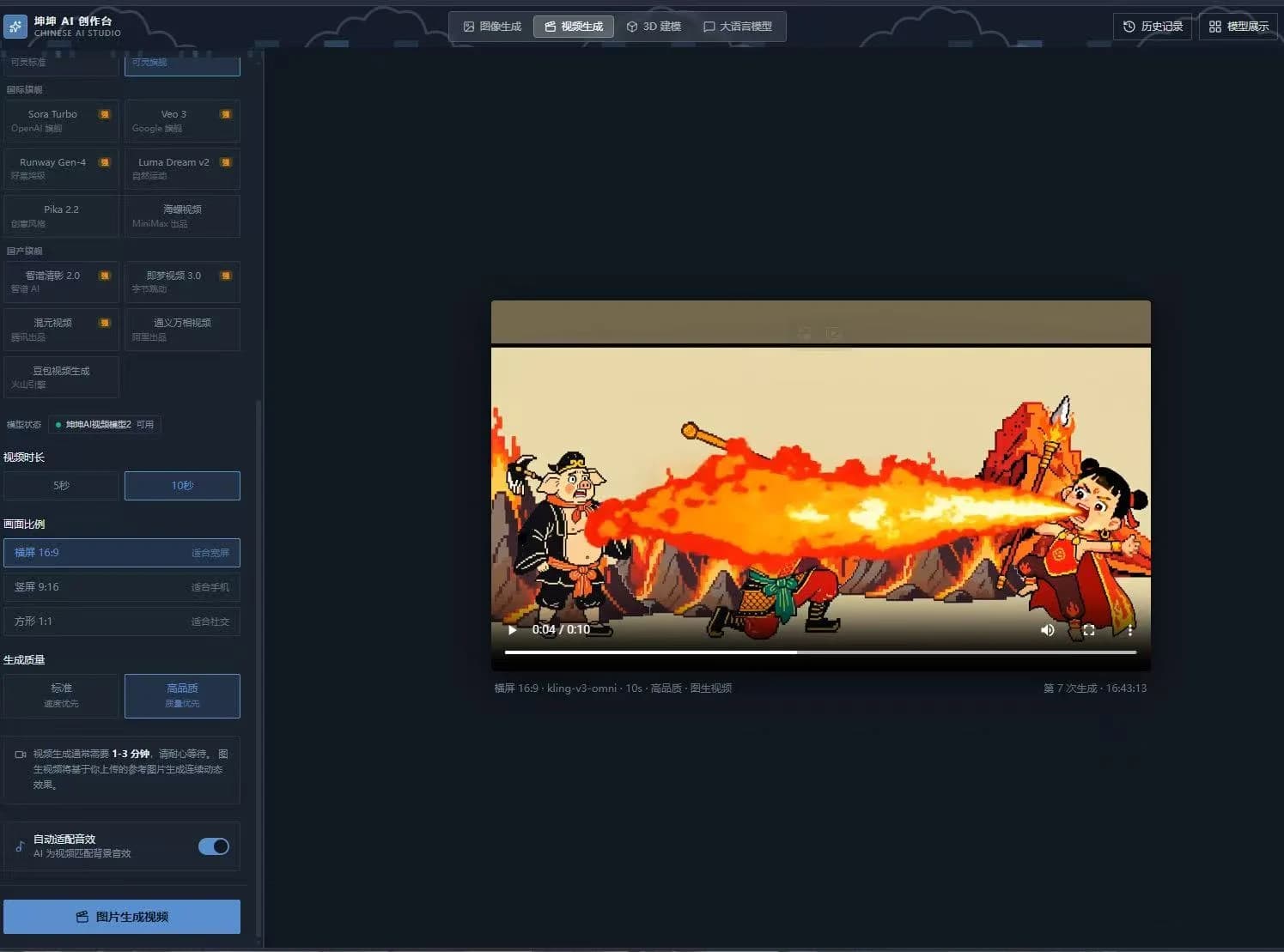Select 标准 generation quality

[61, 695]
